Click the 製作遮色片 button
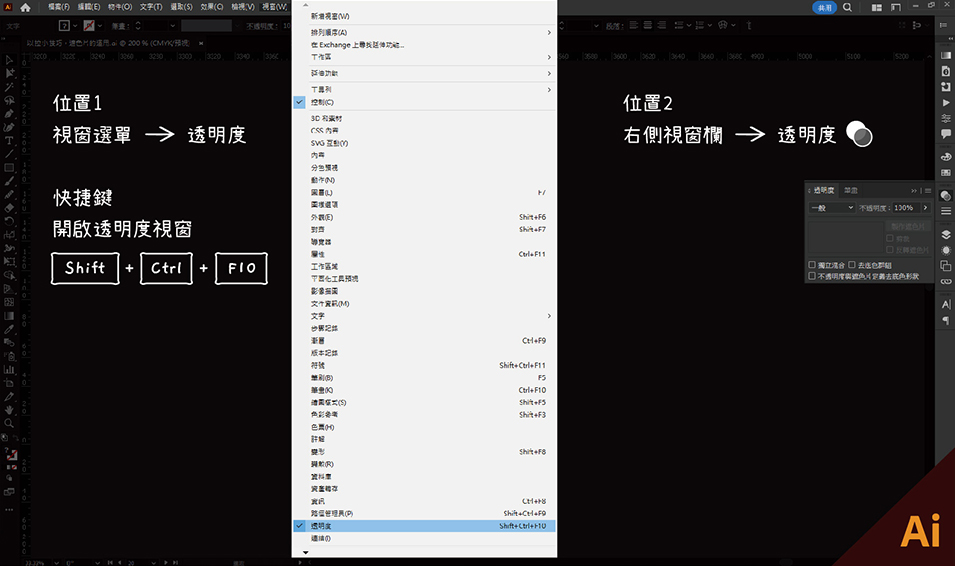955x566 pixels. (905, 226)
